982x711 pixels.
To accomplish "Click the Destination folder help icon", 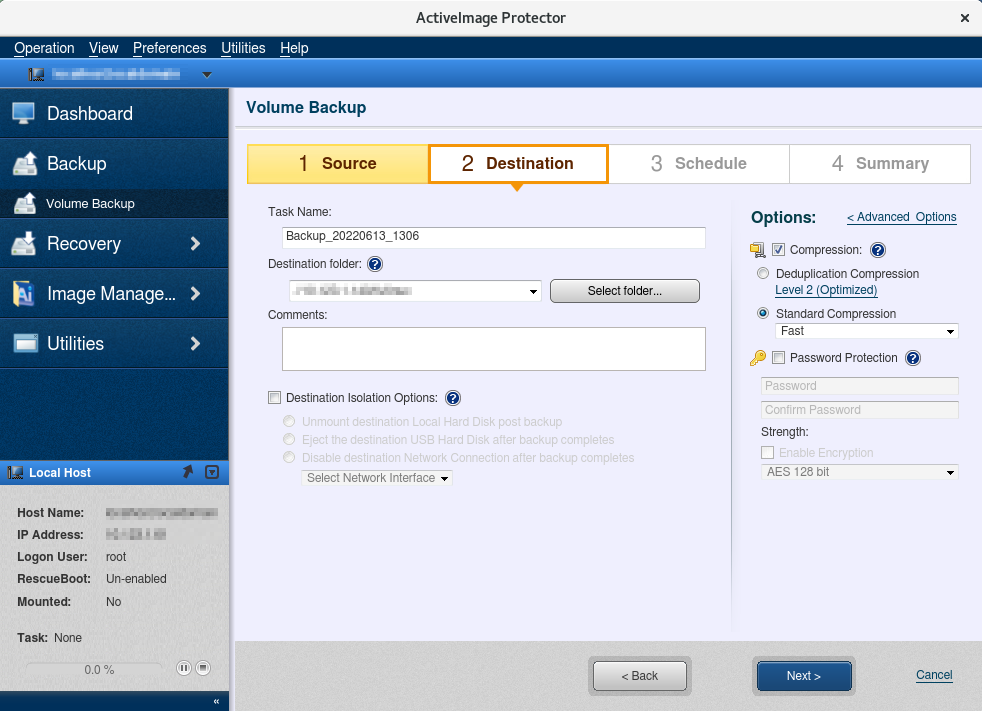I will point(375,265).
